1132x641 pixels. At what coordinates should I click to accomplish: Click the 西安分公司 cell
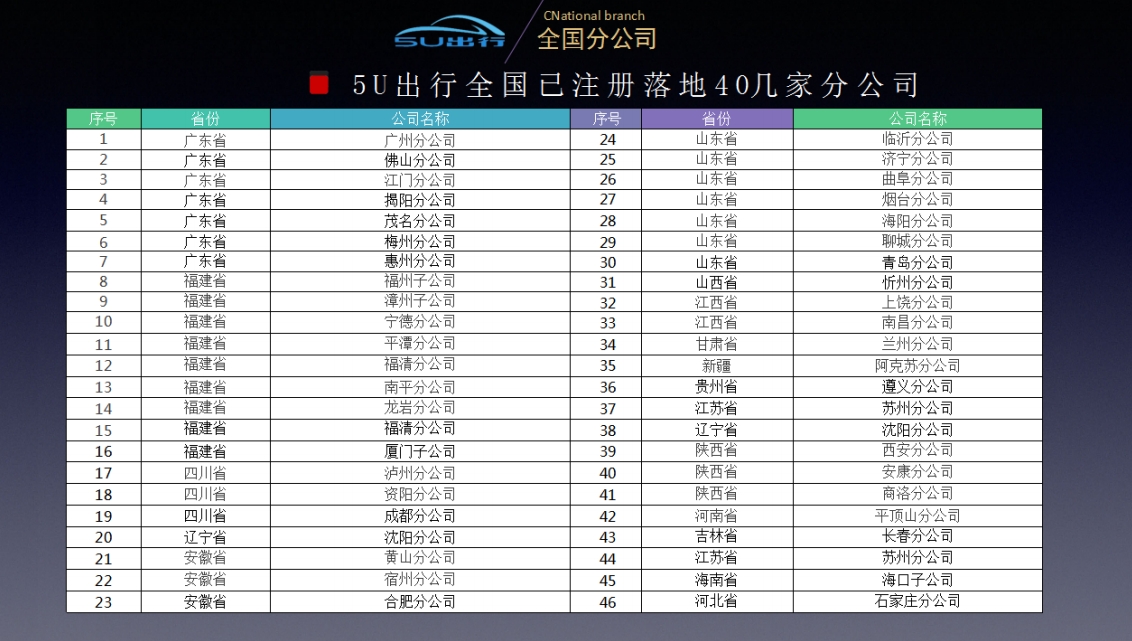[918, 450]
